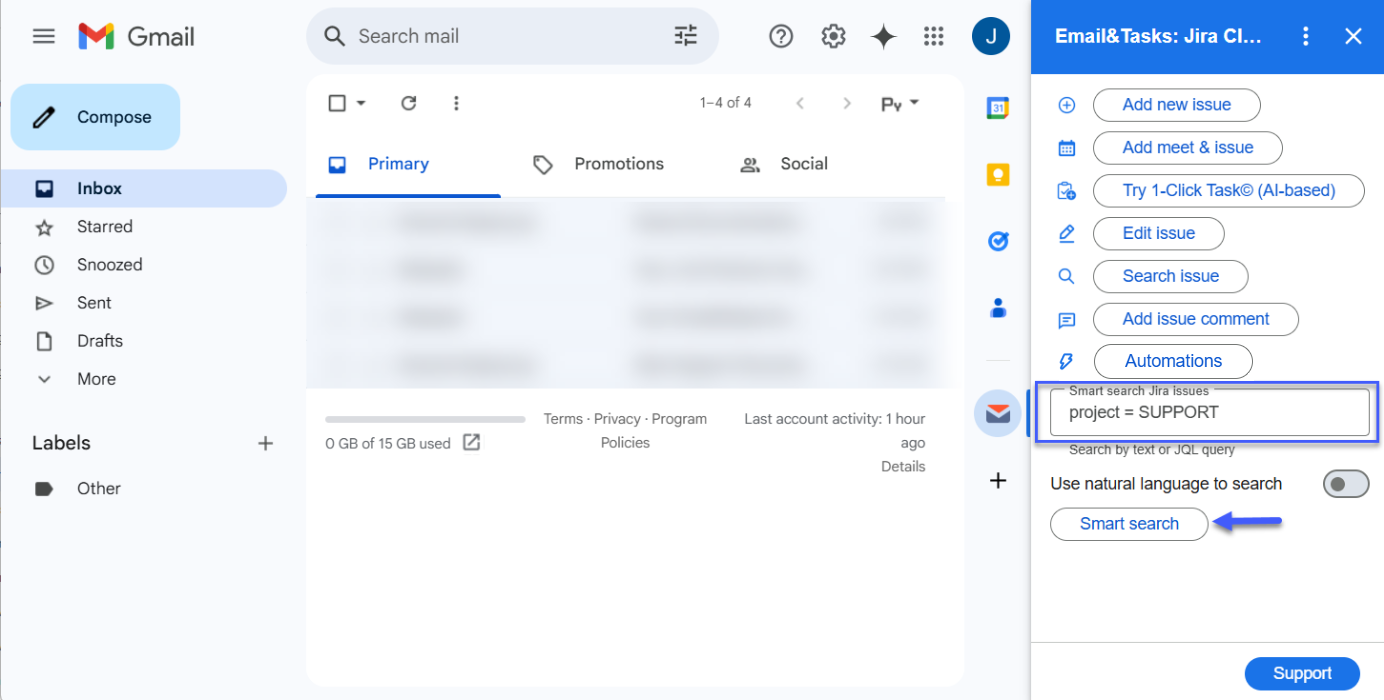Click the storage usage progress bar

point(425,419)
